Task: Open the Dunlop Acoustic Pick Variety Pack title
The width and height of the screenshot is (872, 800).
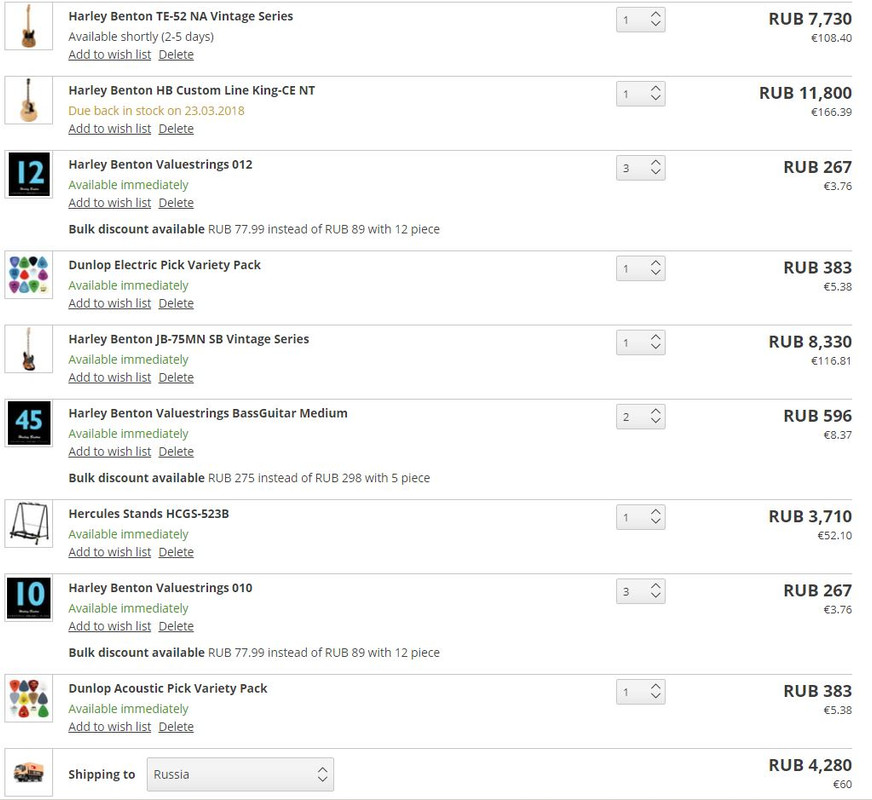Action: 168,688
